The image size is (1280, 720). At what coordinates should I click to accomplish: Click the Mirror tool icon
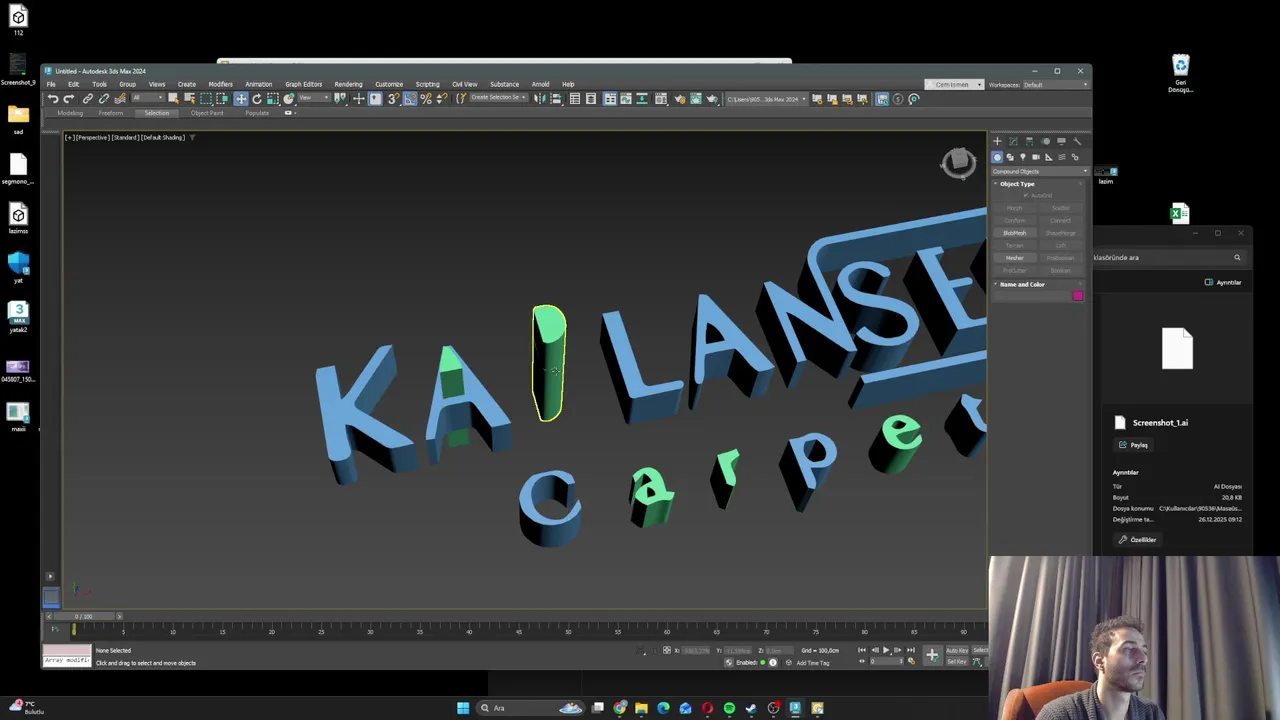539,98
